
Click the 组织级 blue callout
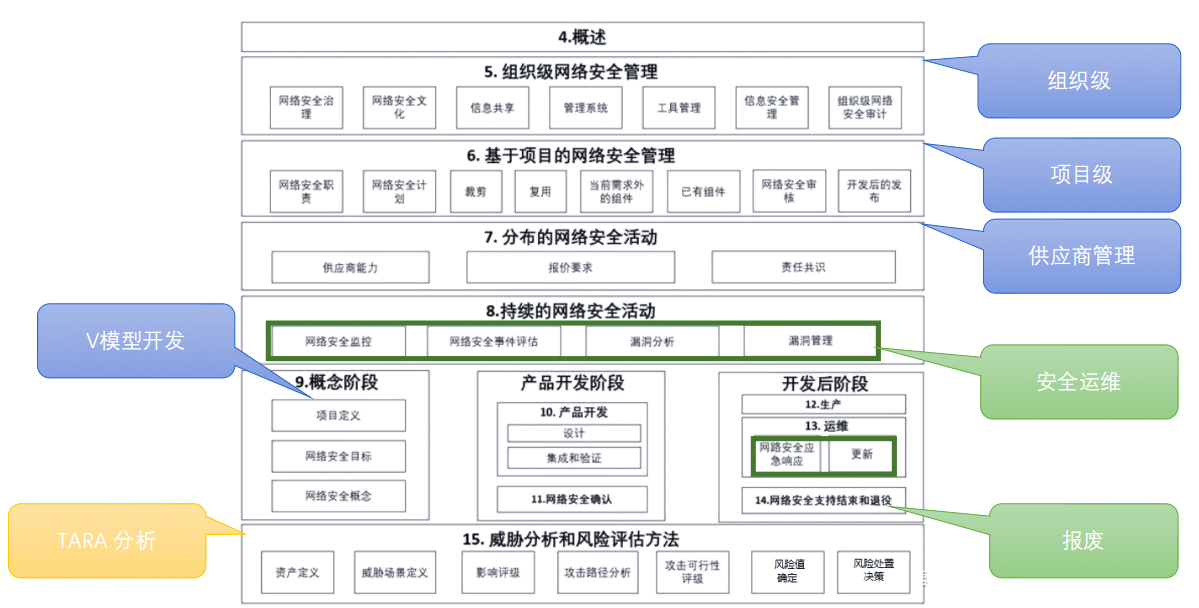pyautogui.click(x=1078, y=80)
